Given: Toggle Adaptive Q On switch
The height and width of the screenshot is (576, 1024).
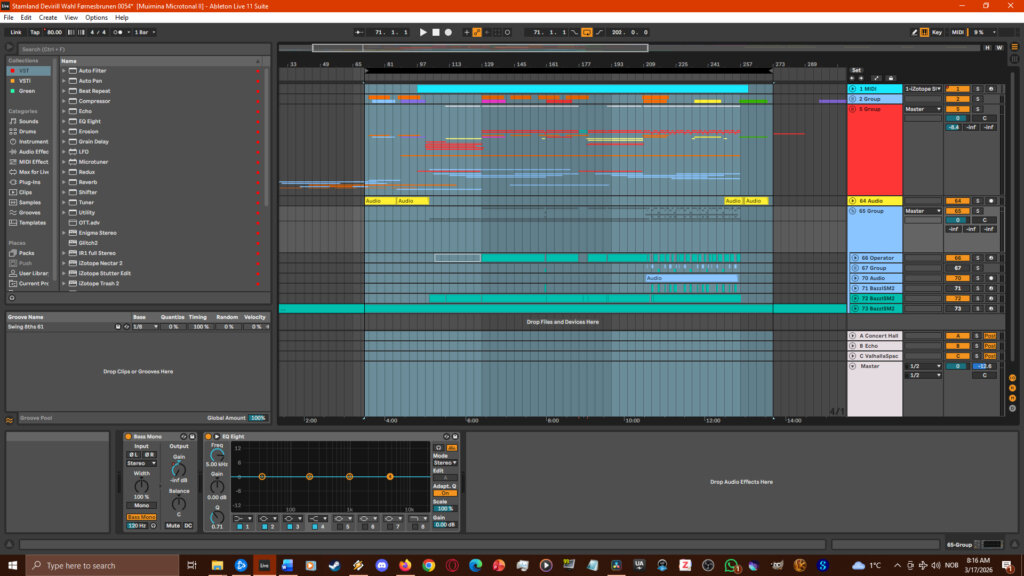Looking at the screenshot, I should click(445, 493).
